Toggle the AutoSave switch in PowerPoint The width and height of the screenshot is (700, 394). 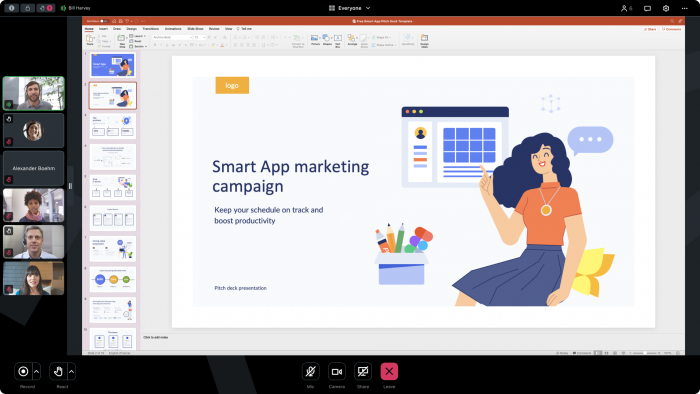(104, 21)
